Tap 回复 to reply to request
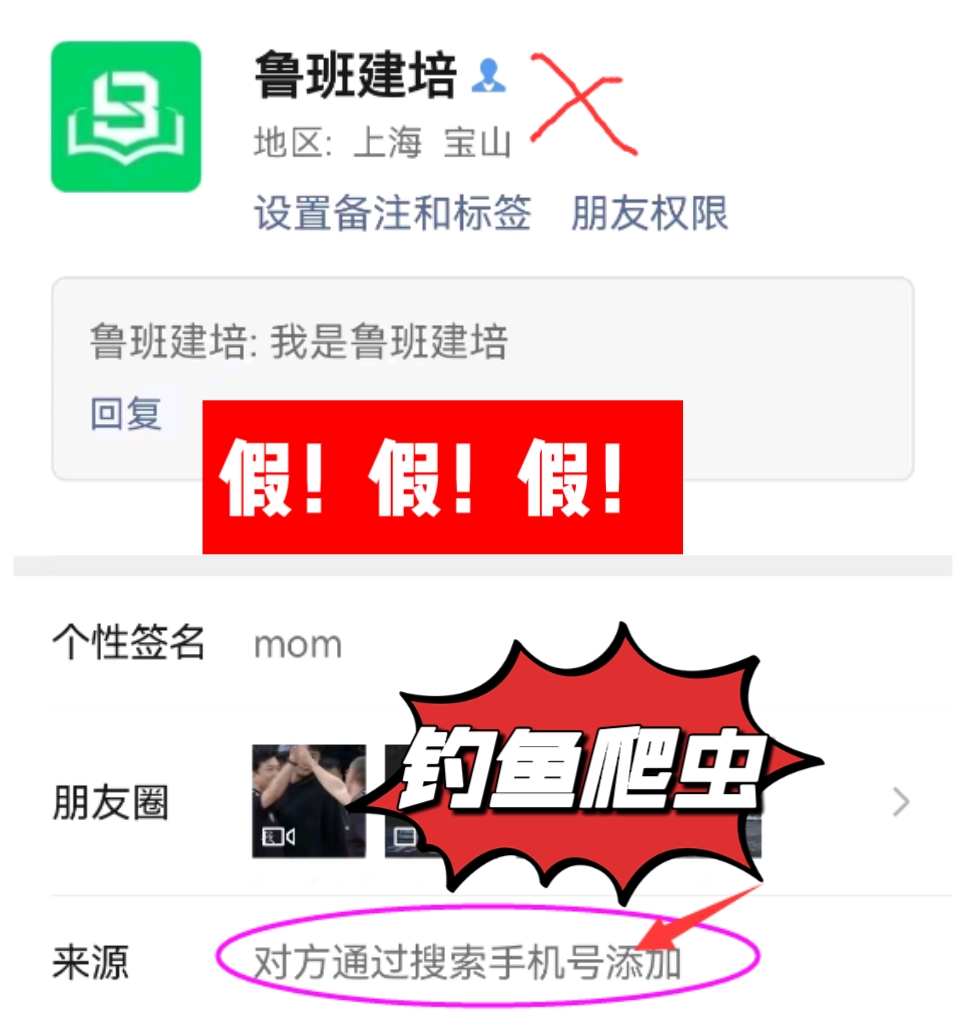959x1024 pixels. tap(126, 413)
